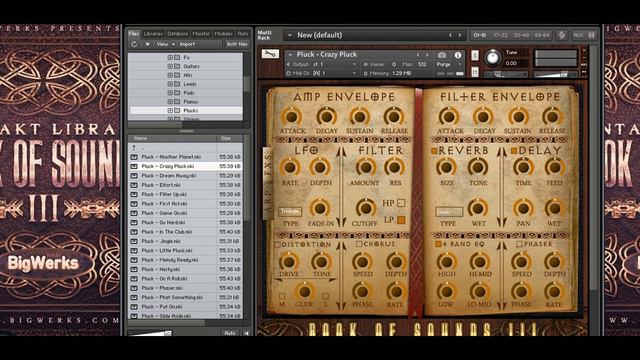Viewport: 640px width, 360px height.
Task: Click the LFO Rate knob
Action: 290,167
